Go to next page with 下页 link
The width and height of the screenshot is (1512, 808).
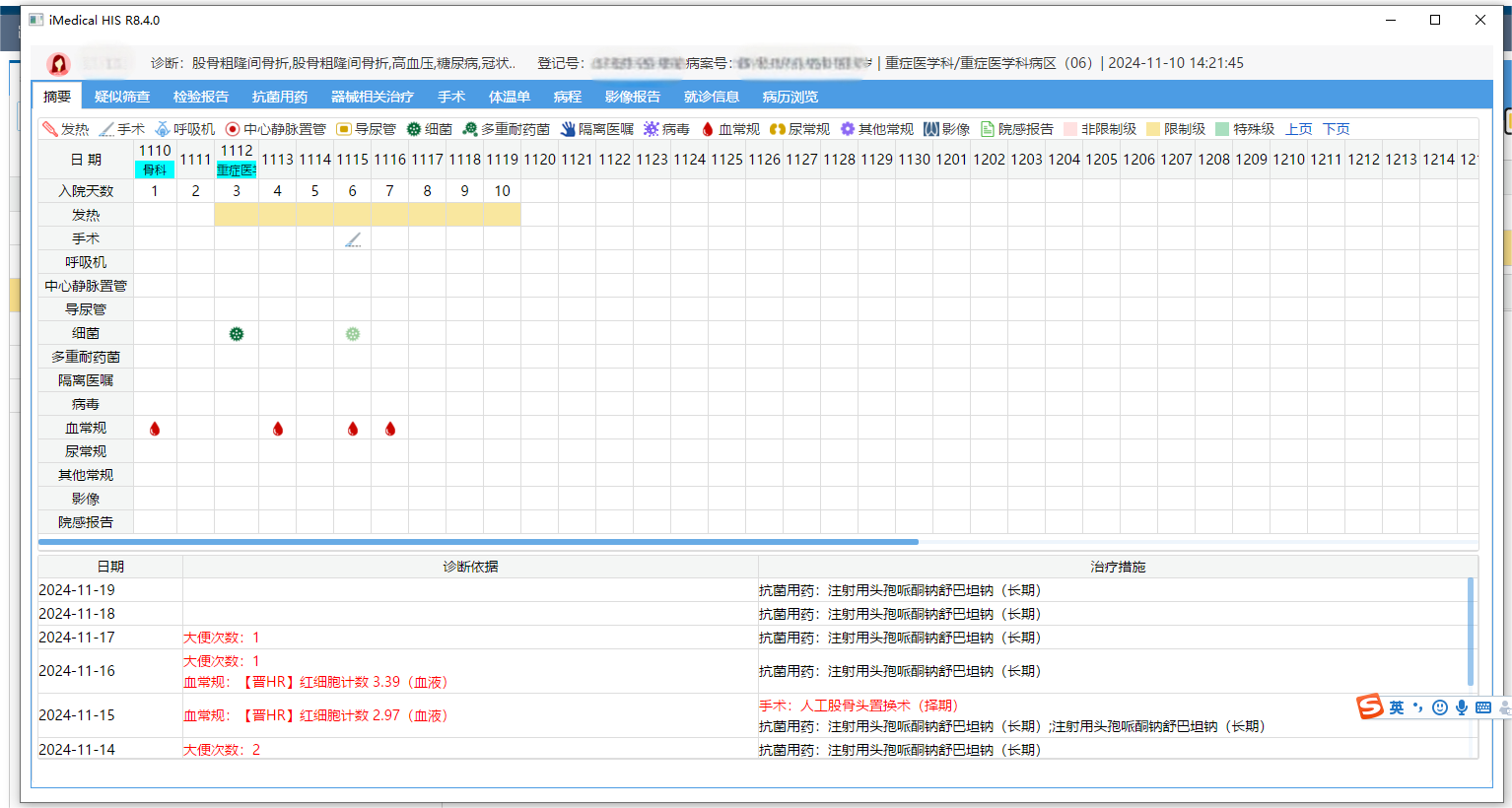tap(1337, 129)
